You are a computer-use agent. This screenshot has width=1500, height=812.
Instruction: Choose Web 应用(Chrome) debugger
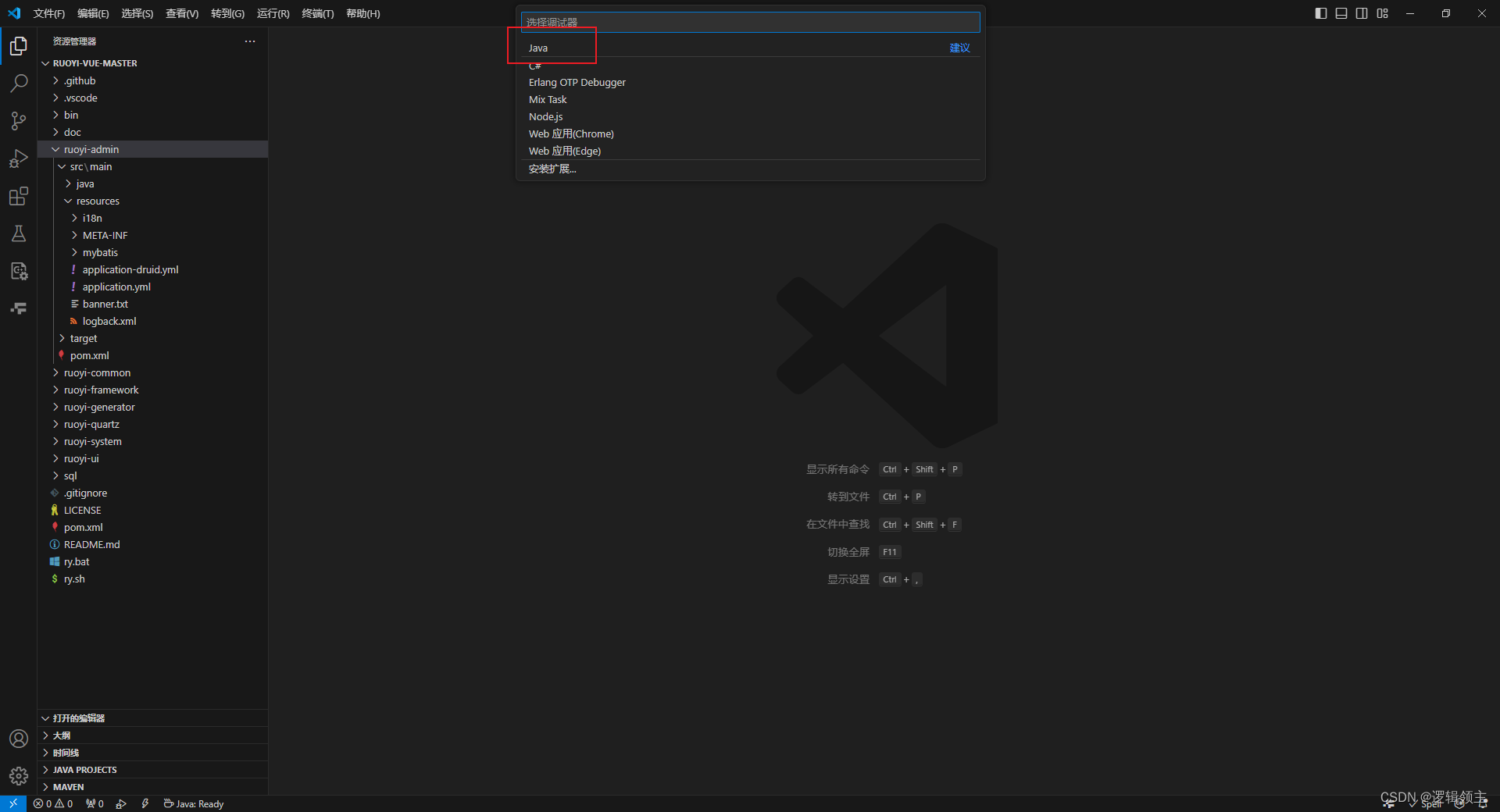(x=750, y=134)
